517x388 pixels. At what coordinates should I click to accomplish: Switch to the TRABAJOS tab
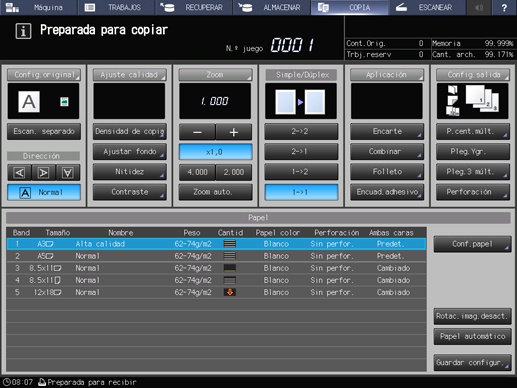[x=116, y=7]
